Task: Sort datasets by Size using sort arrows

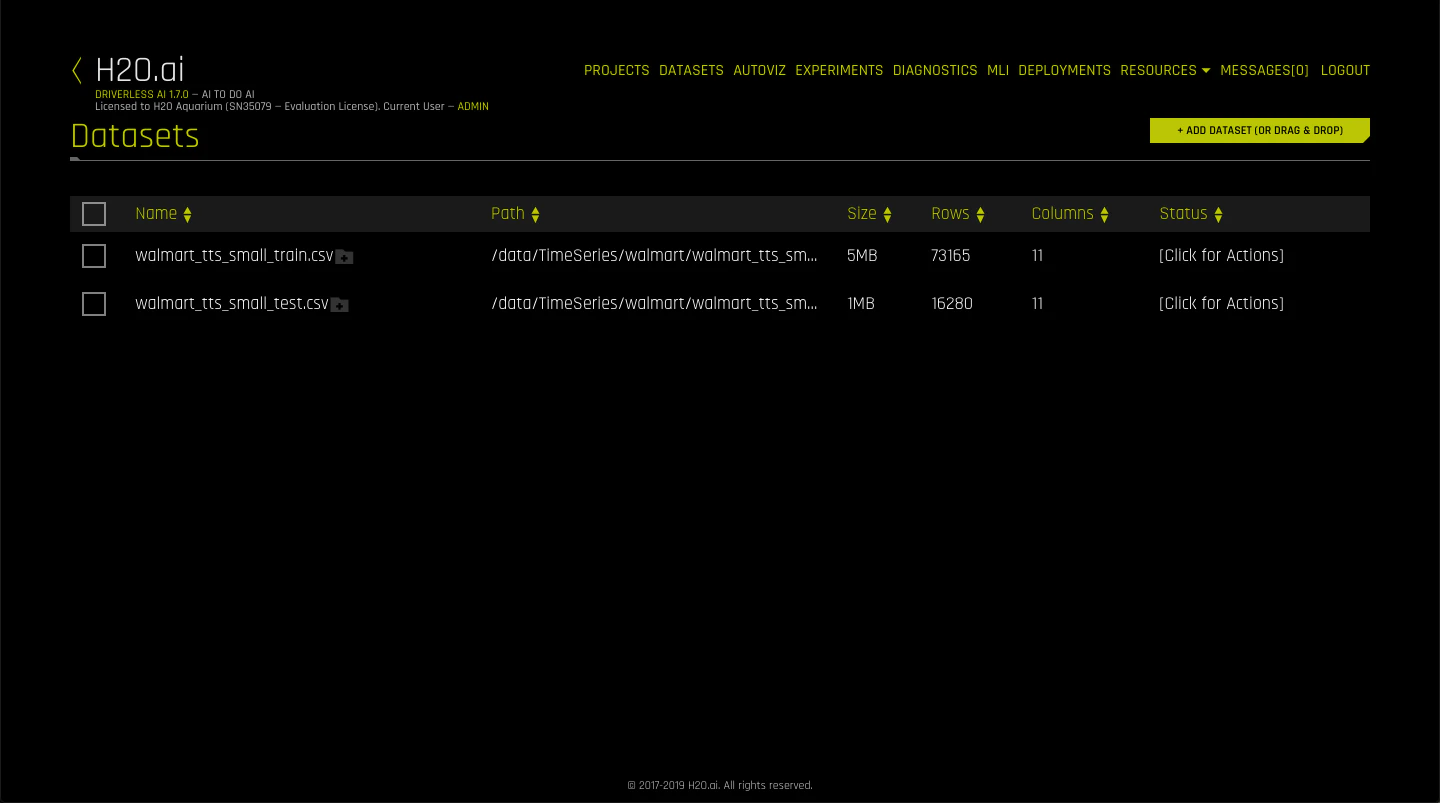Action: pos(887,214)
